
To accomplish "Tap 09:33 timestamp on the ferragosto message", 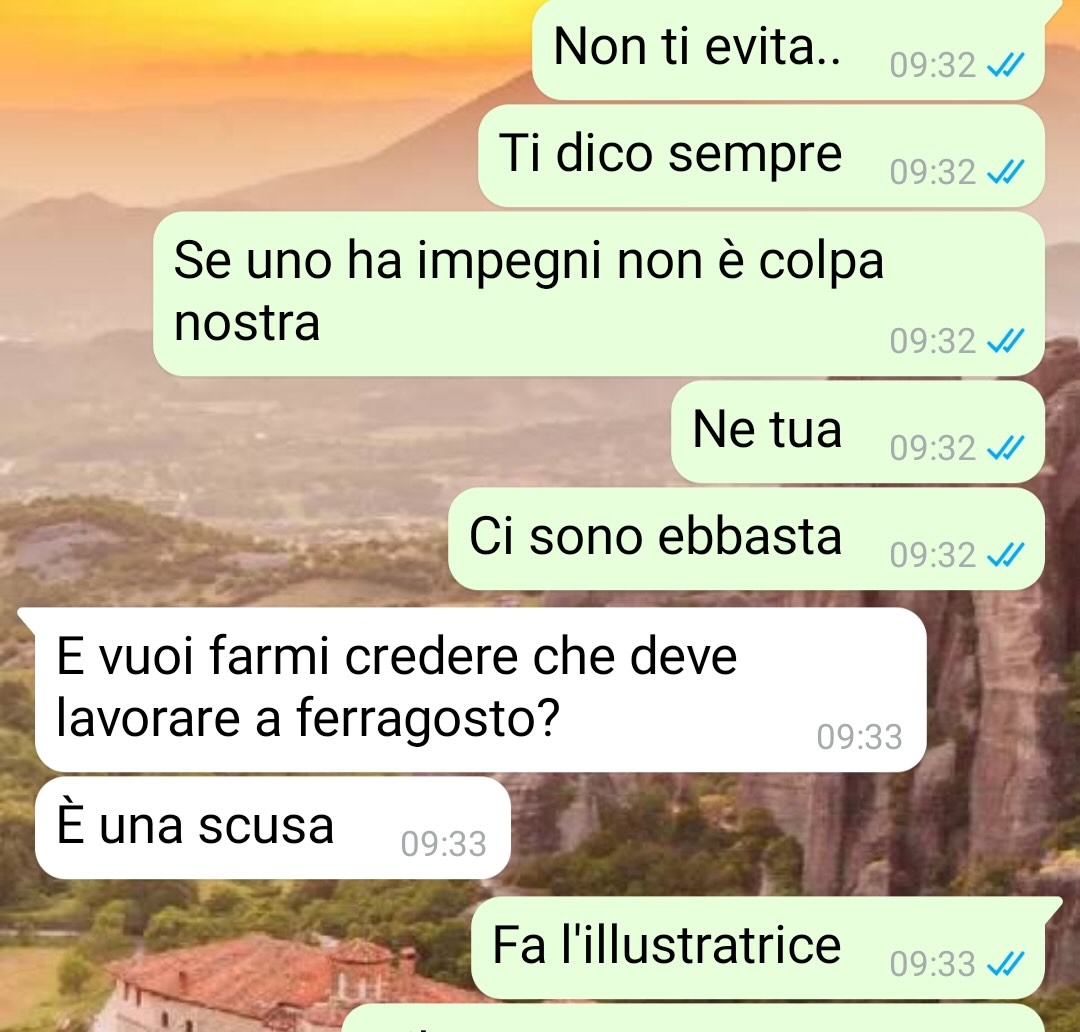I will pyautogui.click(x=859, y=737).
